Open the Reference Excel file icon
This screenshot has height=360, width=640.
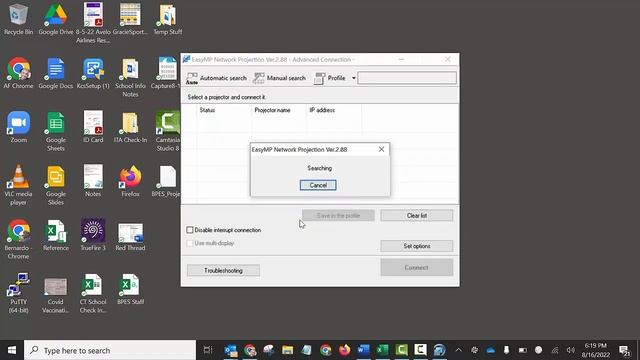click(x=56, y=235)
